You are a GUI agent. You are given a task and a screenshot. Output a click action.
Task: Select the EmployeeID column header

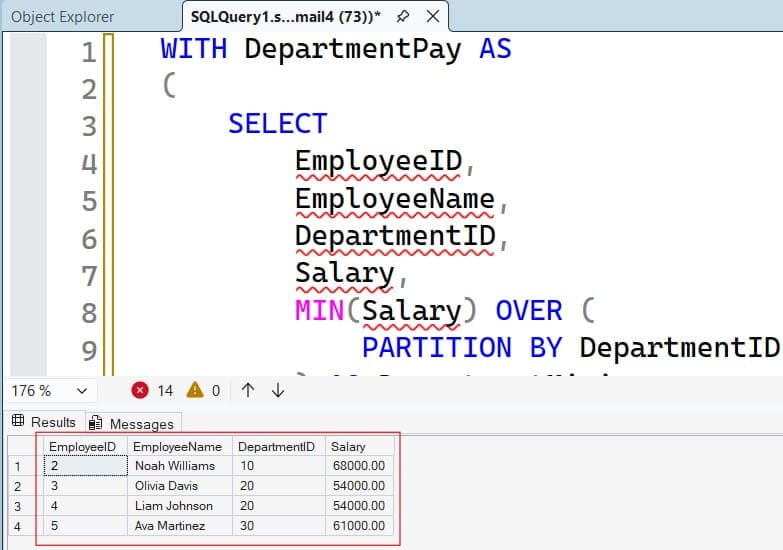click(85, 446)
